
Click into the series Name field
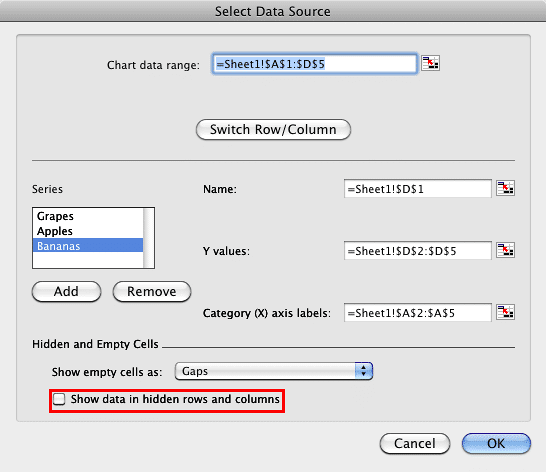418,189
